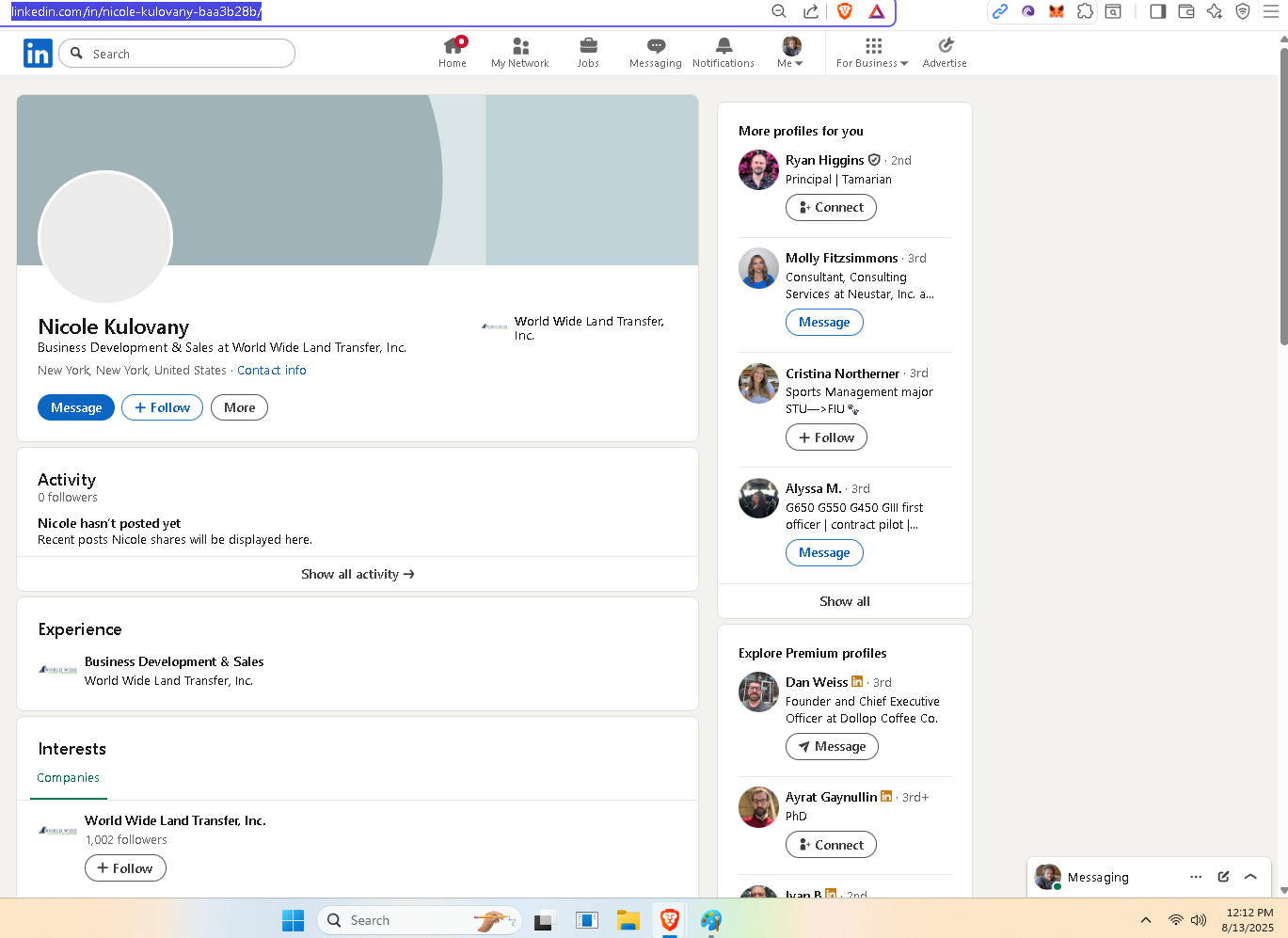1288x938 pixels.
Task: Expand the For Business menu
Action: click(x=872, y=53)
